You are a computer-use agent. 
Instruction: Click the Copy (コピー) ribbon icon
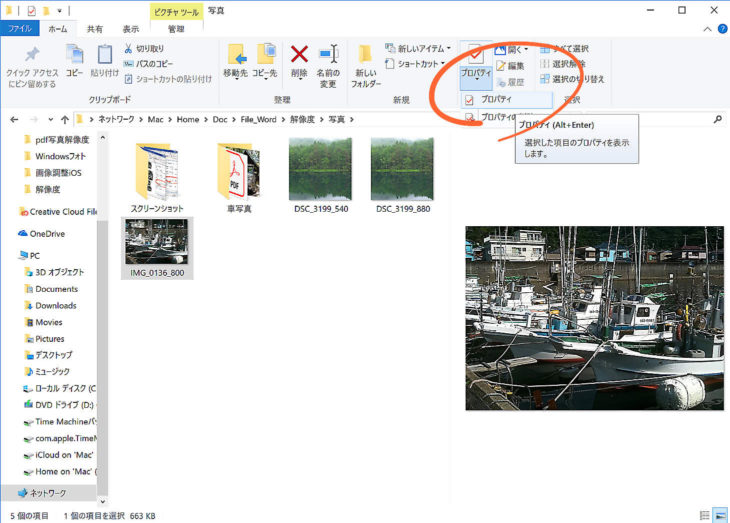[x=75, y=55]
